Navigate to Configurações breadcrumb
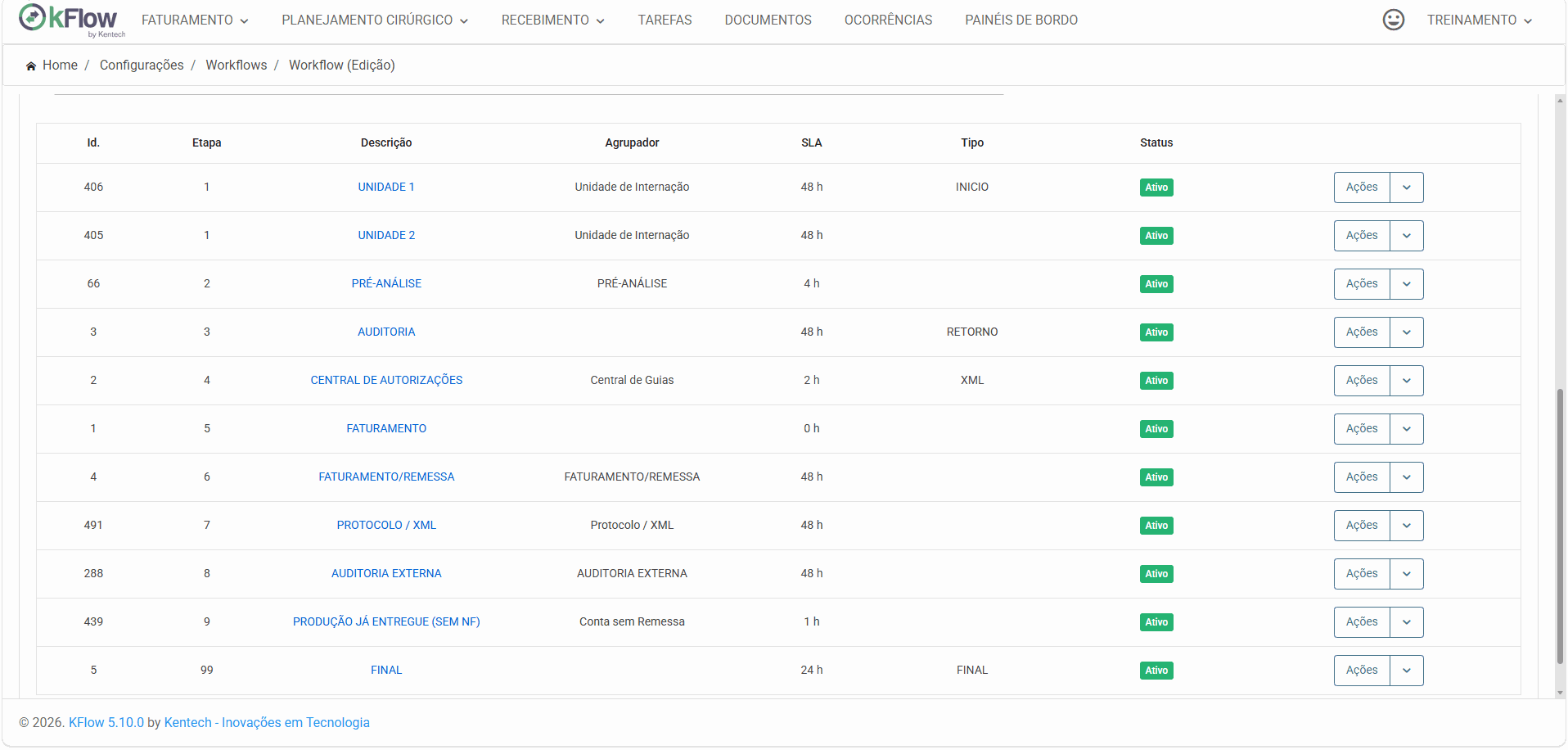This screenshot has height=750, width=1568. coord(142,65)
